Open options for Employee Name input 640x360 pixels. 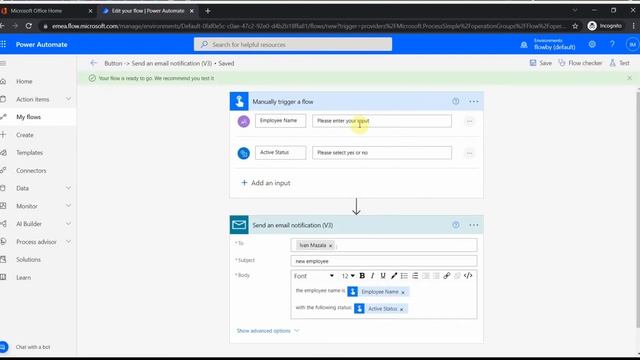click(469, 121)
